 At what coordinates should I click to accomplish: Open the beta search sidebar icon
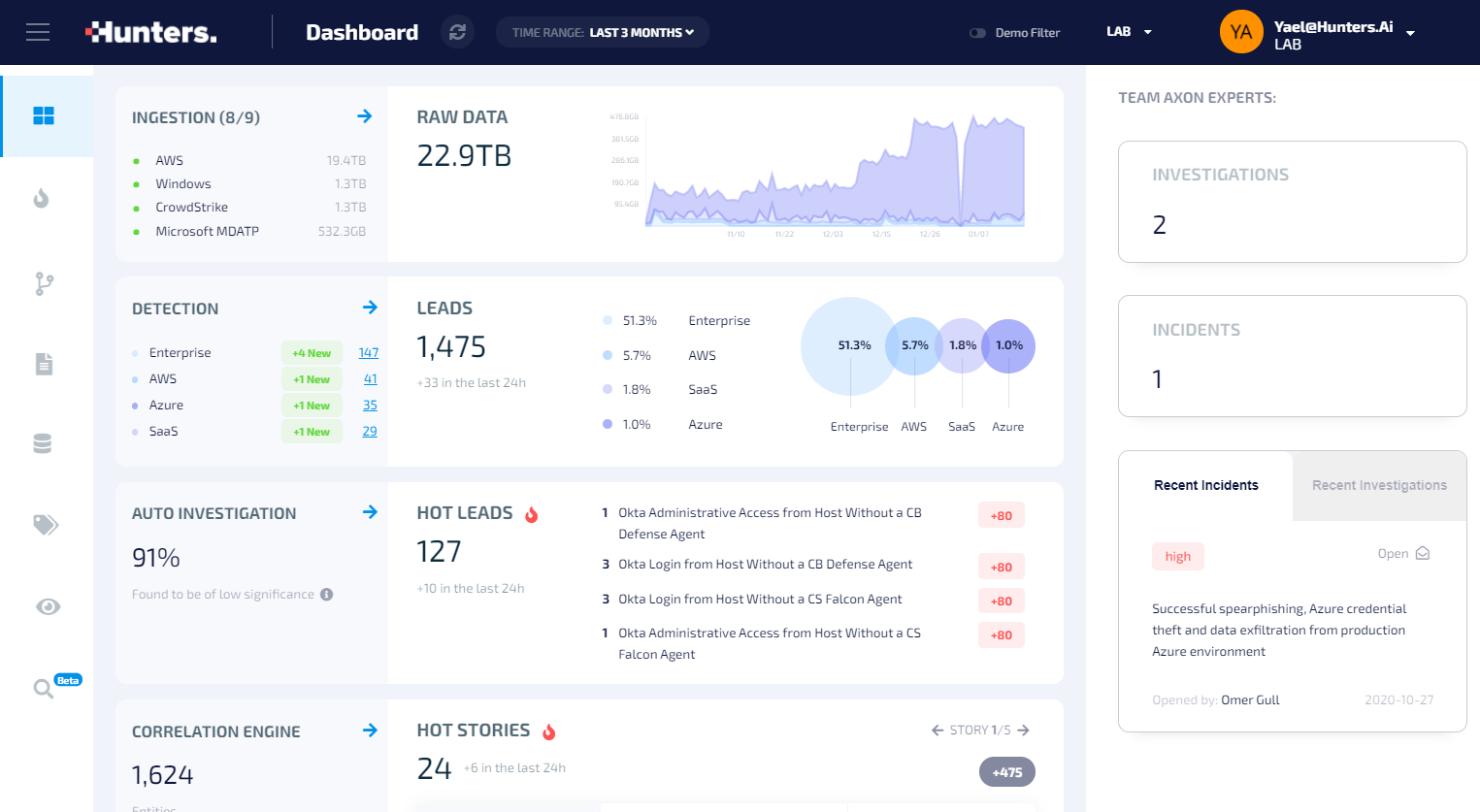(44, 689)
